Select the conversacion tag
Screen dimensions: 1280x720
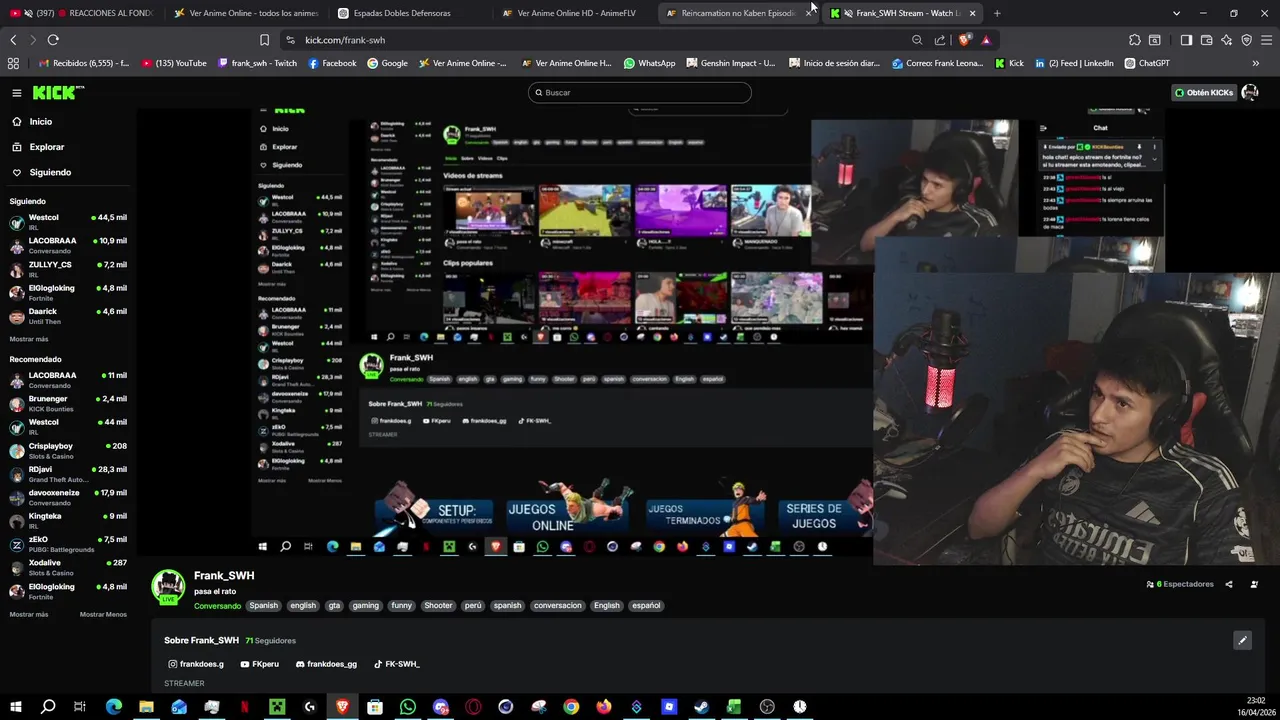(557, 606)
